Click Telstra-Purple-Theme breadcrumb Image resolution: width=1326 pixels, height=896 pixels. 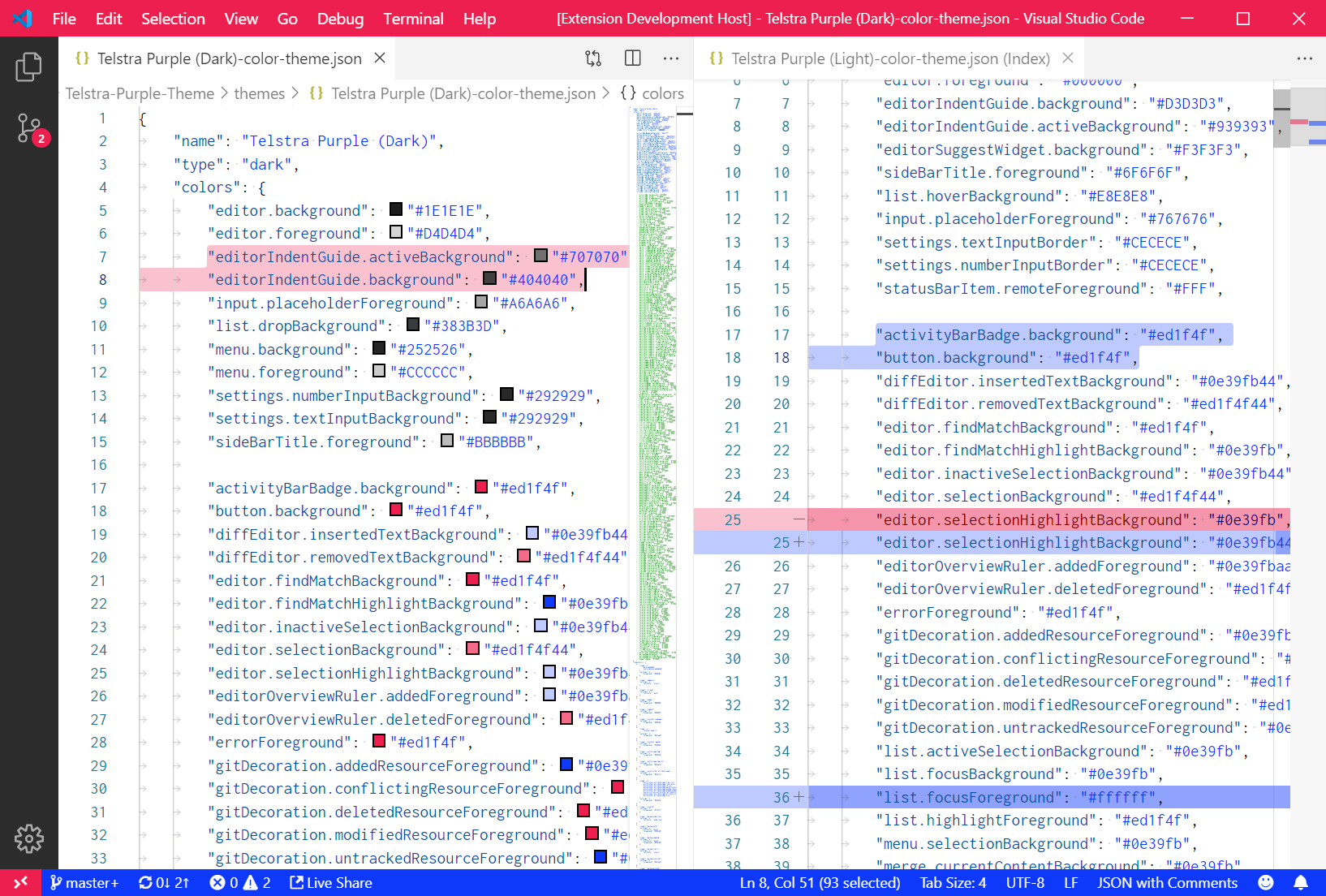[x=140, y=93]
